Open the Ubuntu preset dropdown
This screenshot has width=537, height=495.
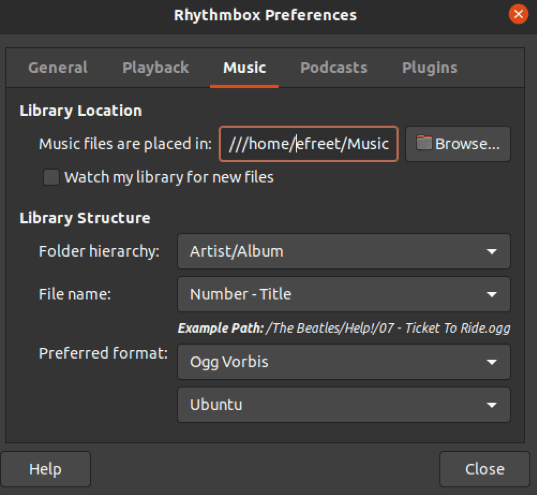[344, 405]
